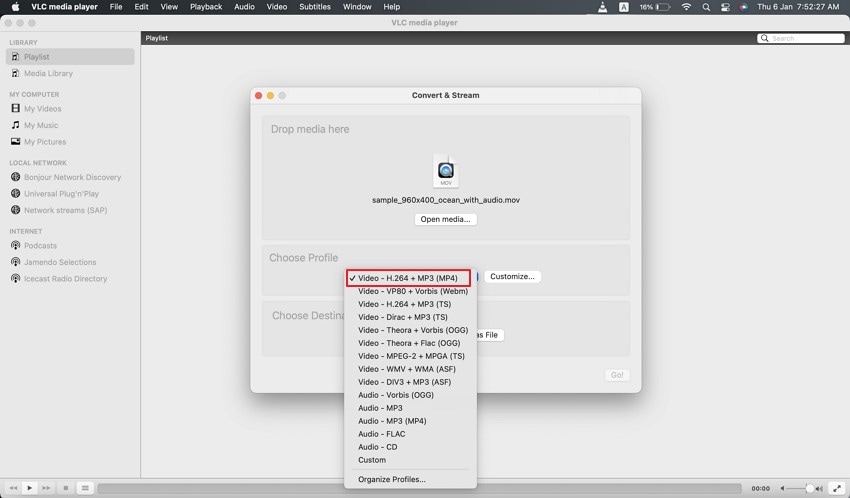Select Video - WMV + WMA (ASF)
The height and width of the screenshot is (498, 850).
411,369
